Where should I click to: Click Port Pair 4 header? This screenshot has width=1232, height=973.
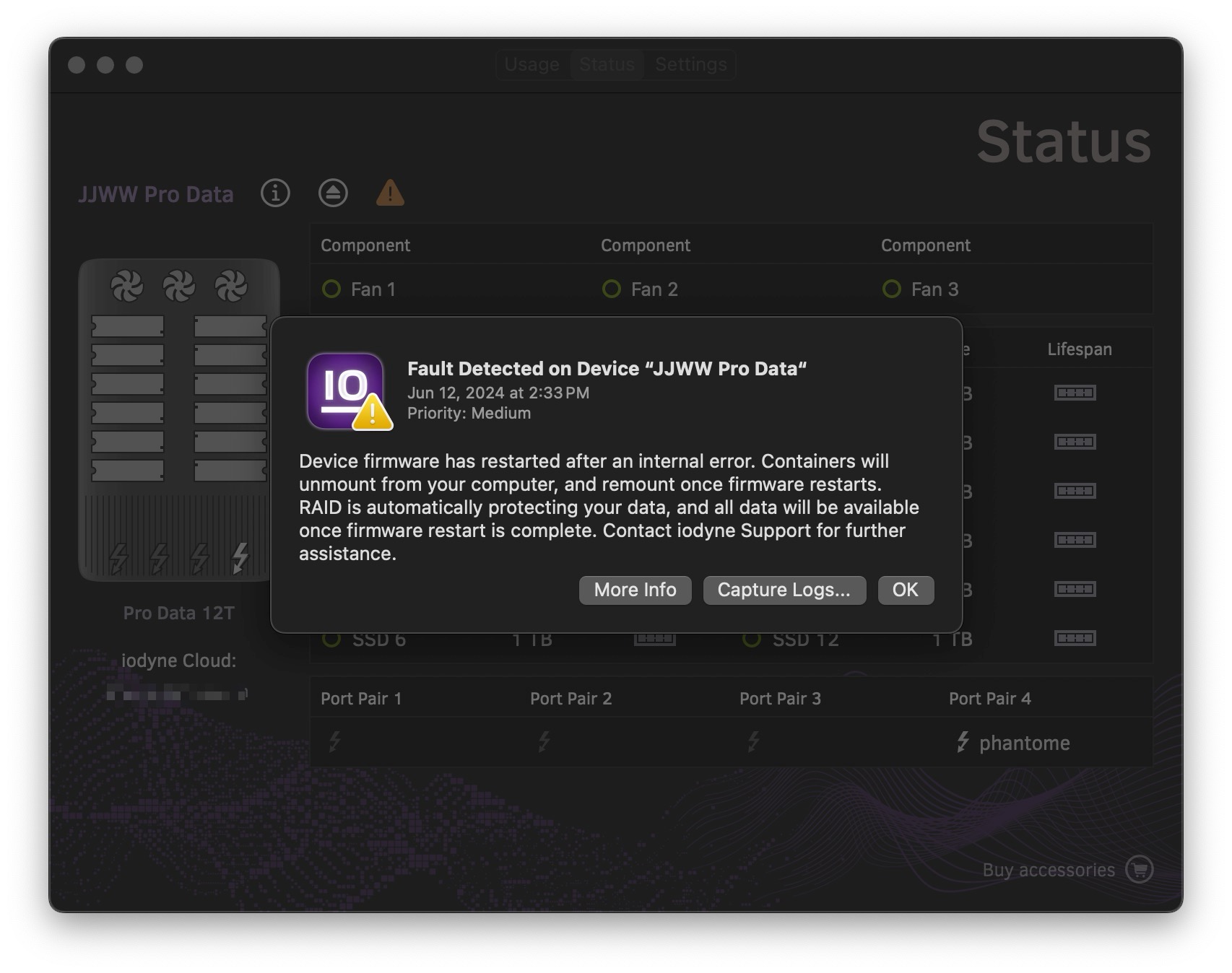click(x=990, y=699)
